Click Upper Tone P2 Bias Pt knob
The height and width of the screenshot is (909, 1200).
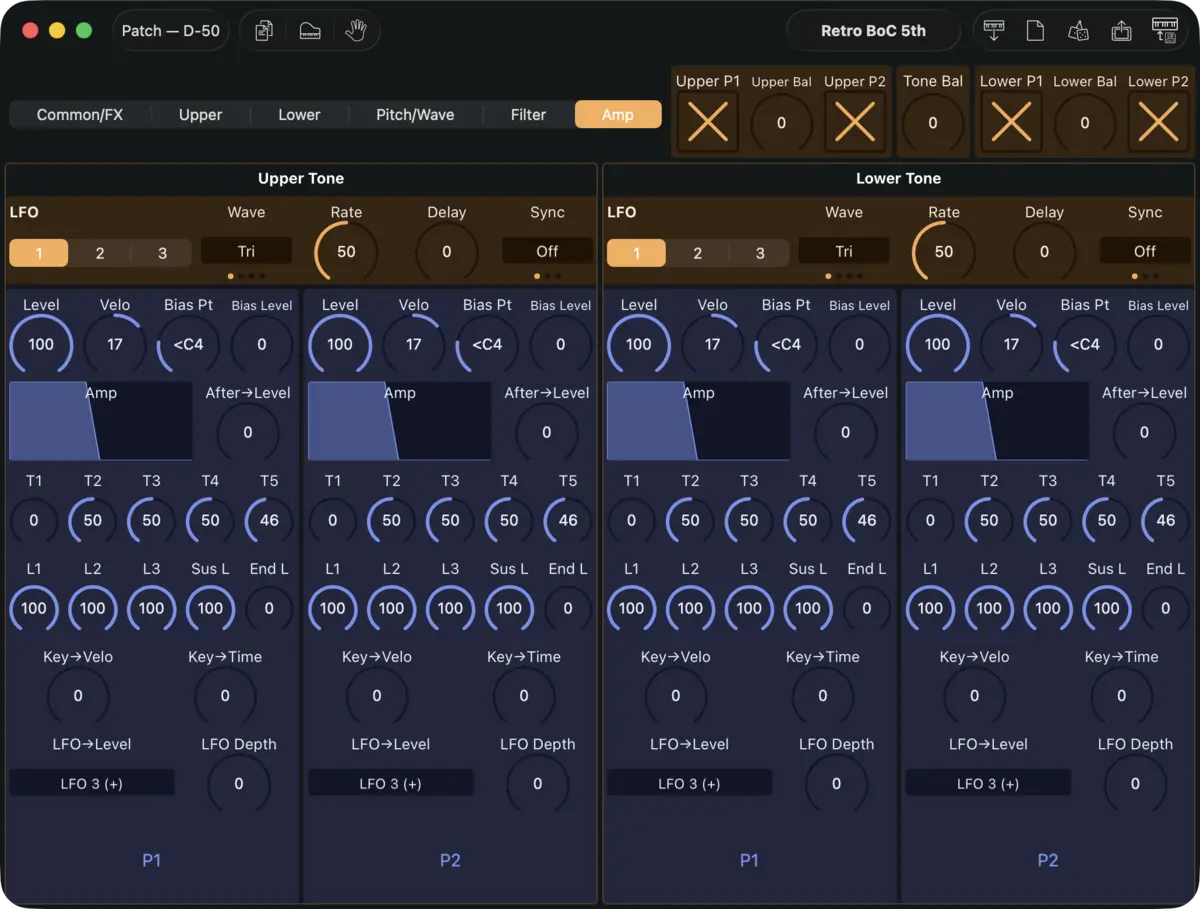tap(487, 344)
